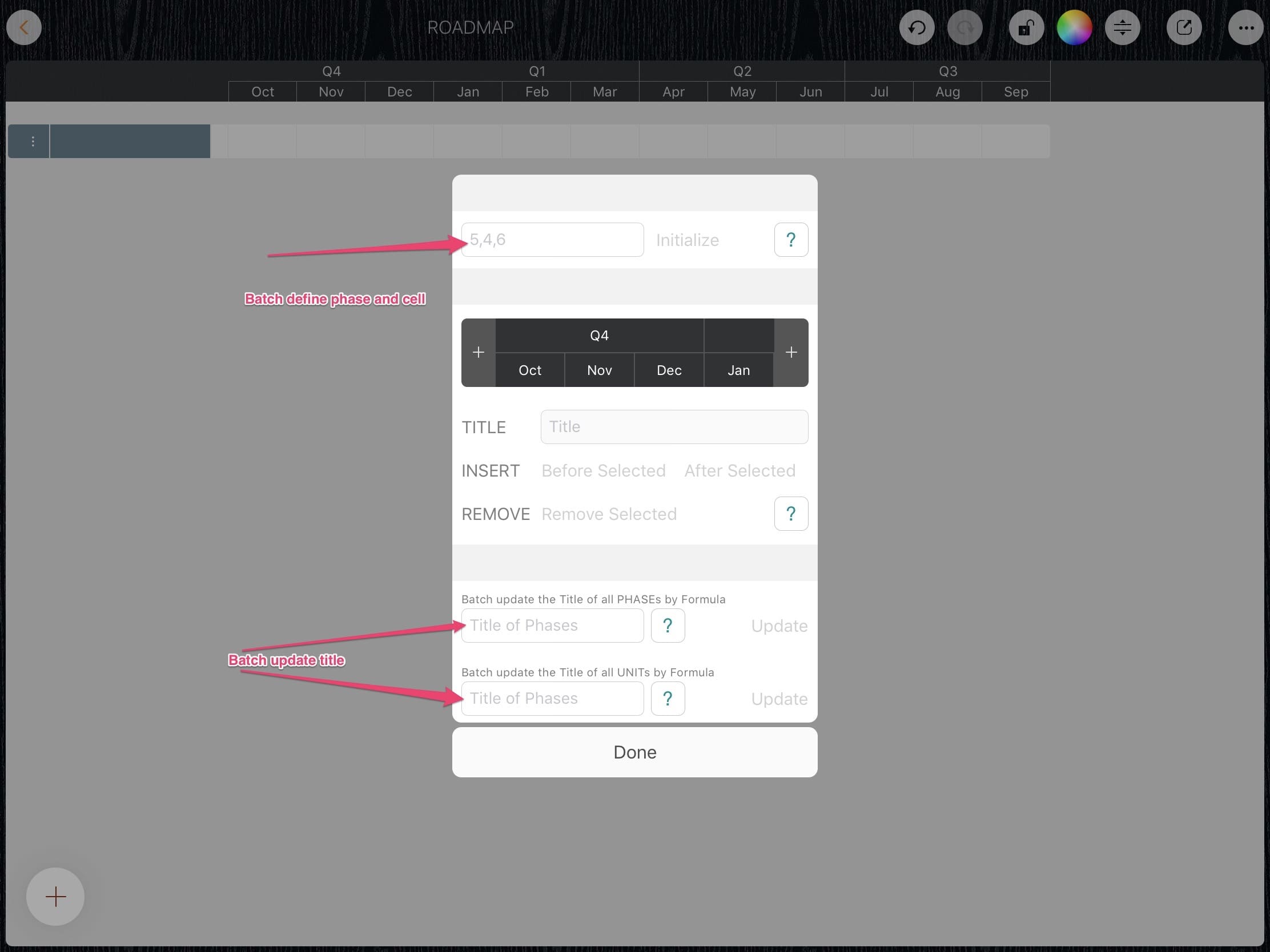Add a column with the left plus in the phase editor
The height and width of the screenshot is (952, 1270).
click(479, 352)
